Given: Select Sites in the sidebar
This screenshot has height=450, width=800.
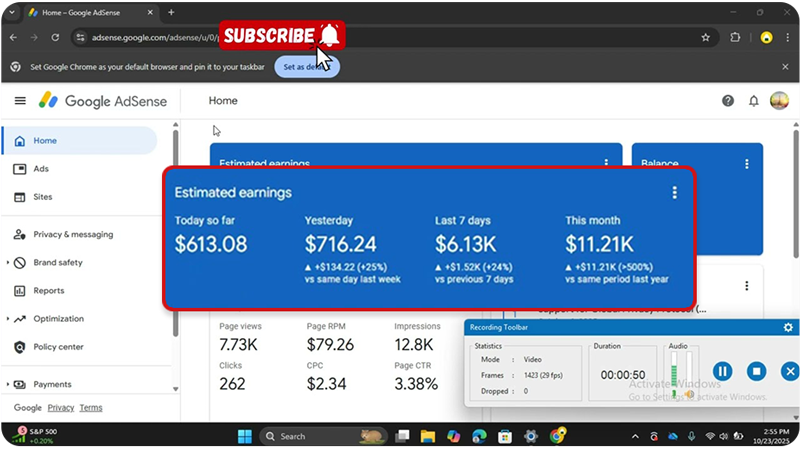Looking at the screenshot, I should (43, 197).
